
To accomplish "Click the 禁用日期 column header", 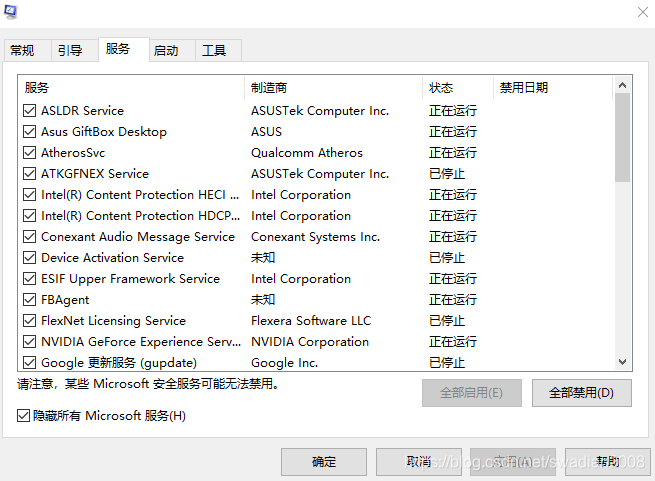I will 553,88.
